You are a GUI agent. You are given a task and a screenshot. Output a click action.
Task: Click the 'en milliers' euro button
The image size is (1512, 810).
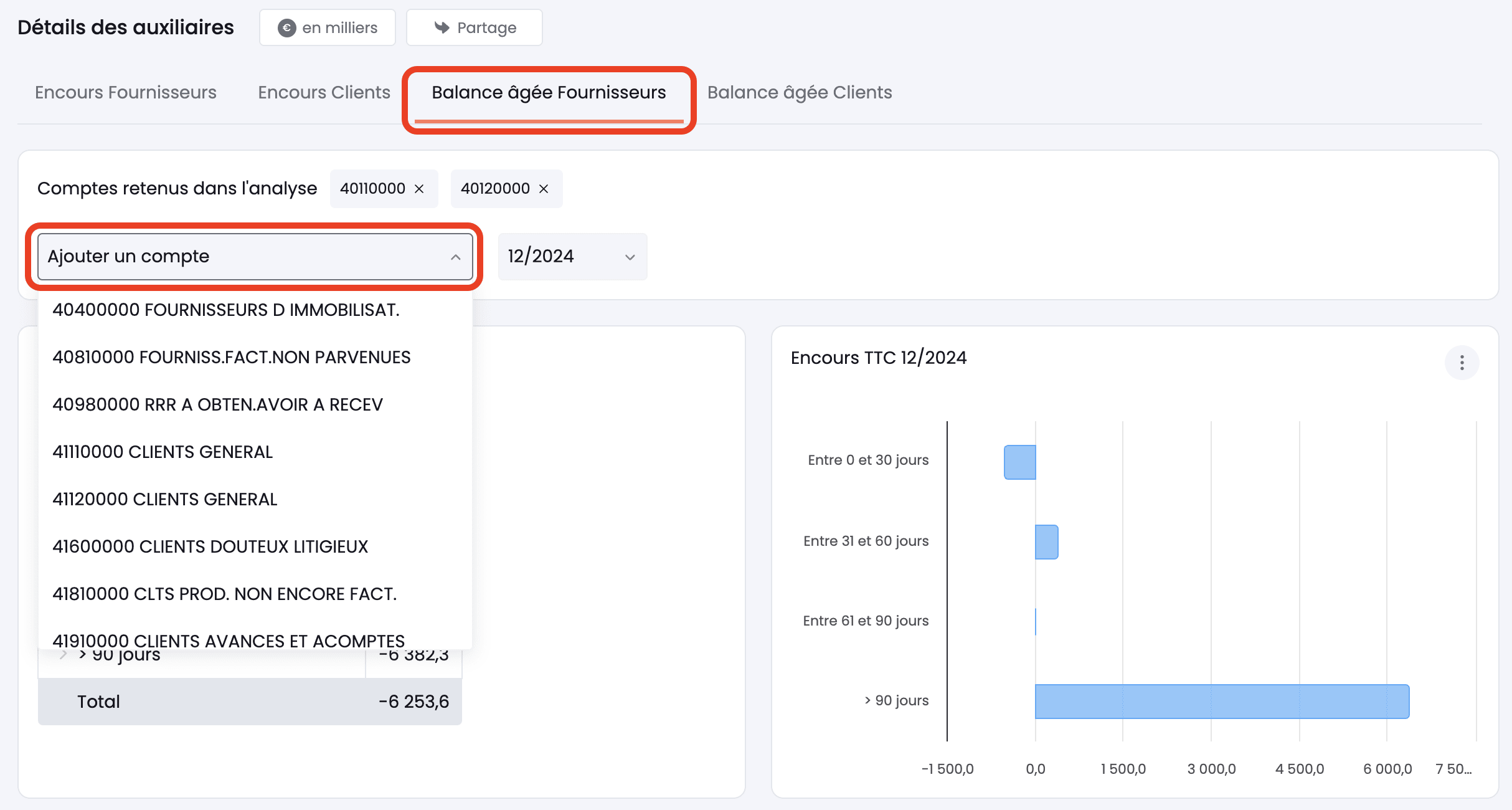[328, 27]
